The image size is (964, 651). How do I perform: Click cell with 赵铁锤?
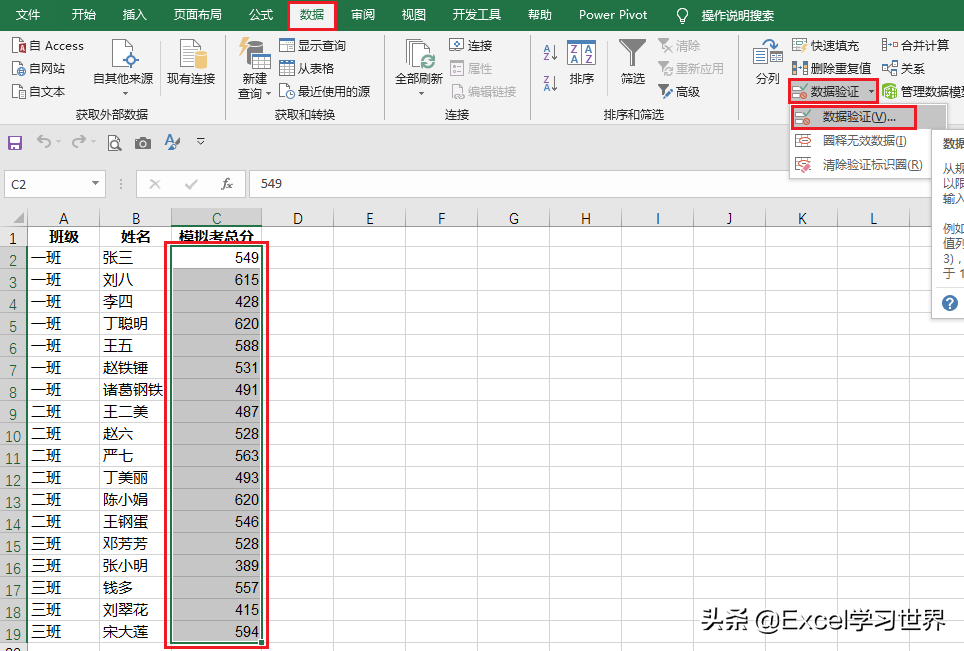click(x=135, y=368)
